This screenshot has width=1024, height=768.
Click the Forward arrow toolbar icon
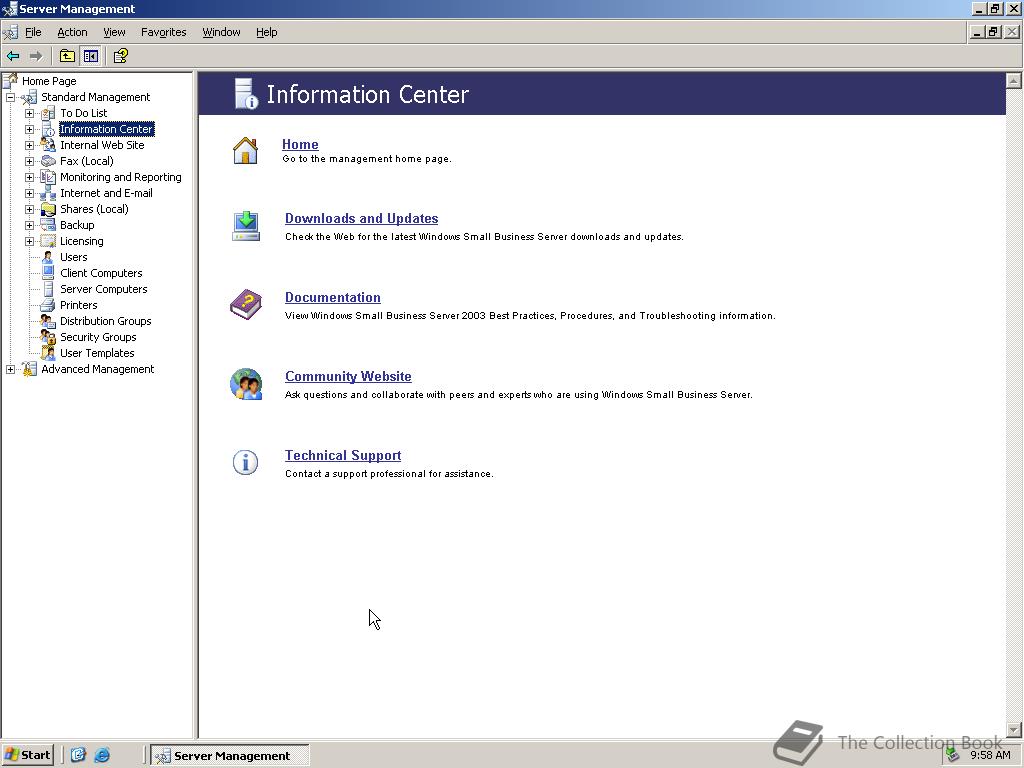tap(36, 56)
